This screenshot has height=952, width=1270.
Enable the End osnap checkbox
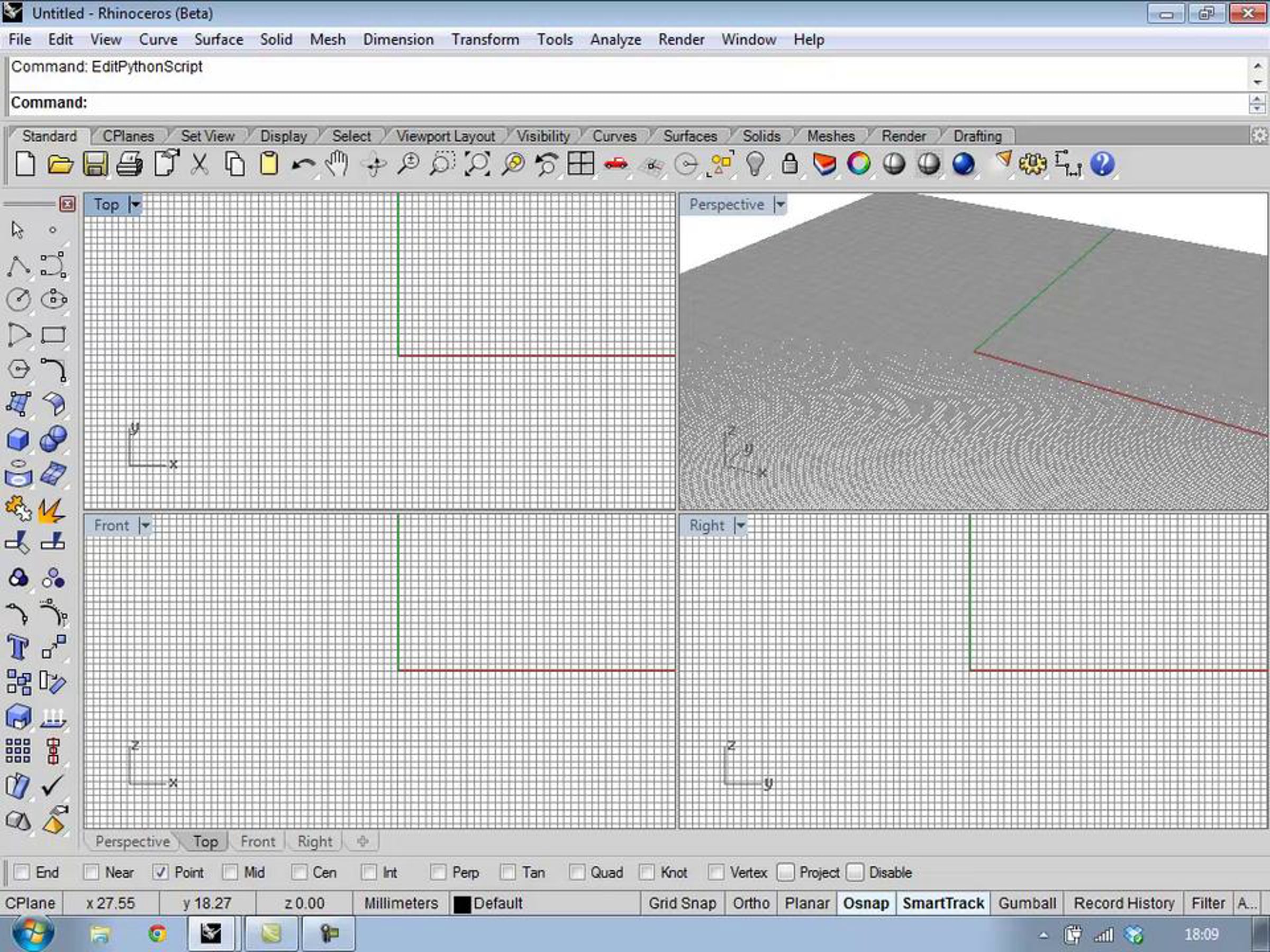[x=22, y=872]
